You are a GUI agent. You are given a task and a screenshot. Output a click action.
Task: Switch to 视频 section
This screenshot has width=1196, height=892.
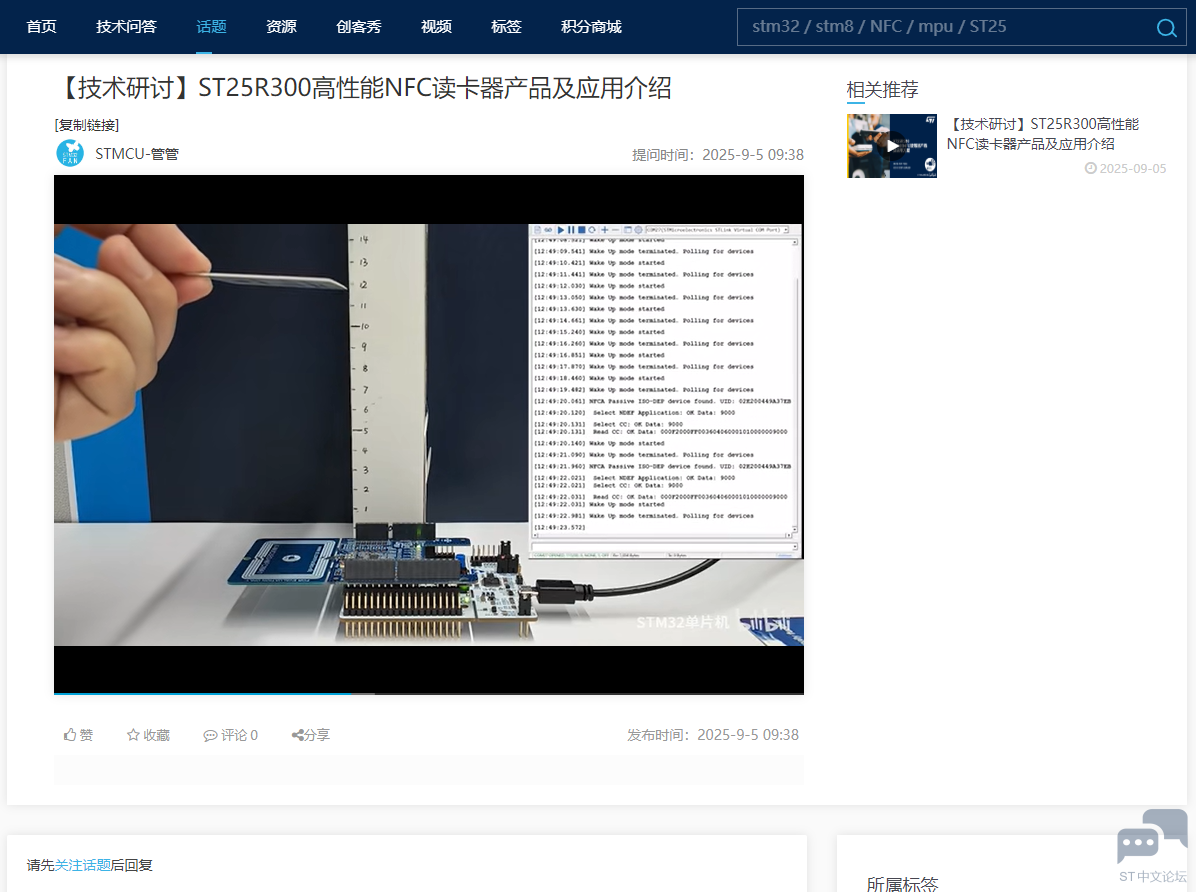436,27
